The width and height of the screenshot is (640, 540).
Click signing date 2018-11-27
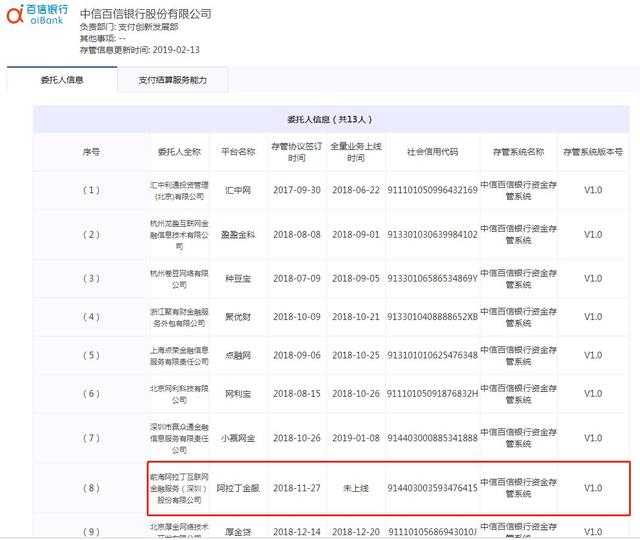click(297, 488)
